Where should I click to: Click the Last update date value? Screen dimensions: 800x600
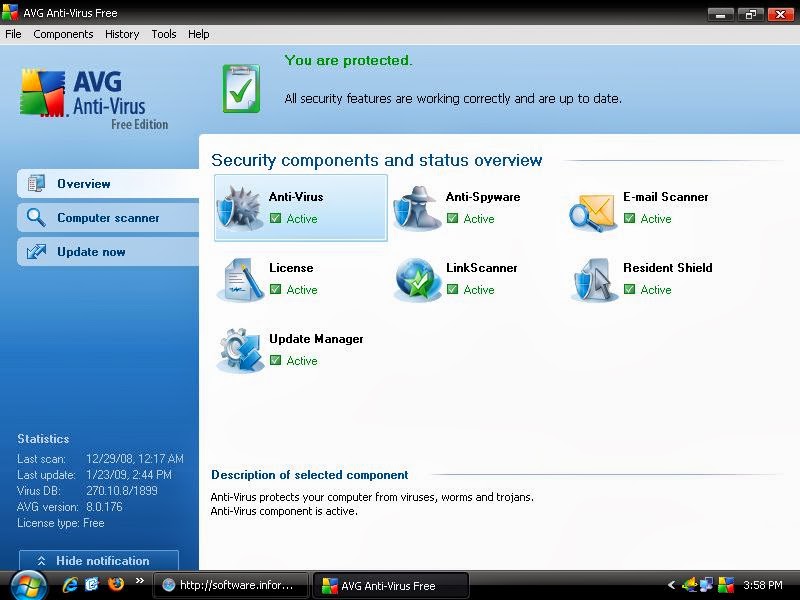(x=129, y=475)
